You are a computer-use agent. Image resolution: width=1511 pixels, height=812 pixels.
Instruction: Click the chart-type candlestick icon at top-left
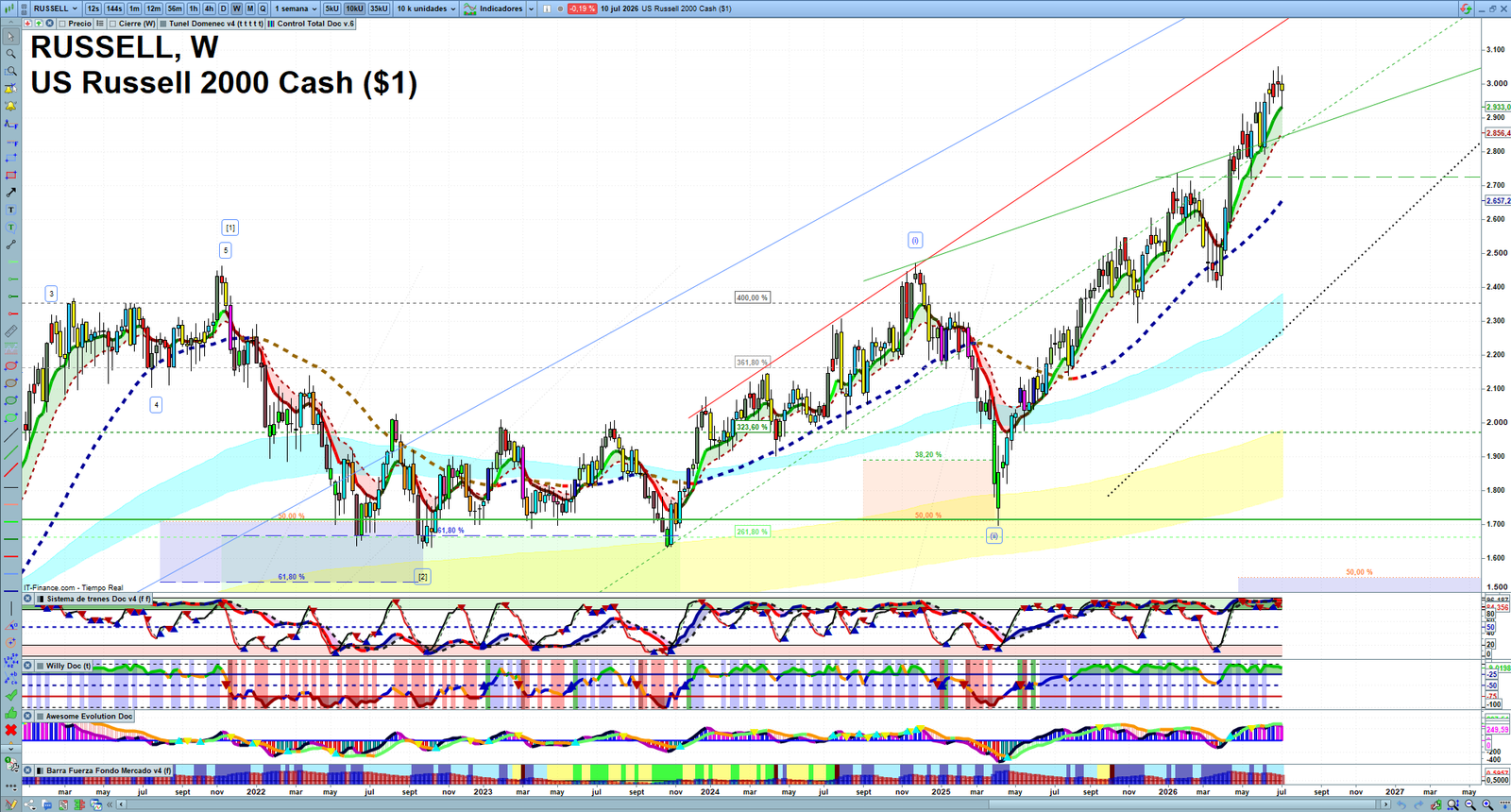8,8
